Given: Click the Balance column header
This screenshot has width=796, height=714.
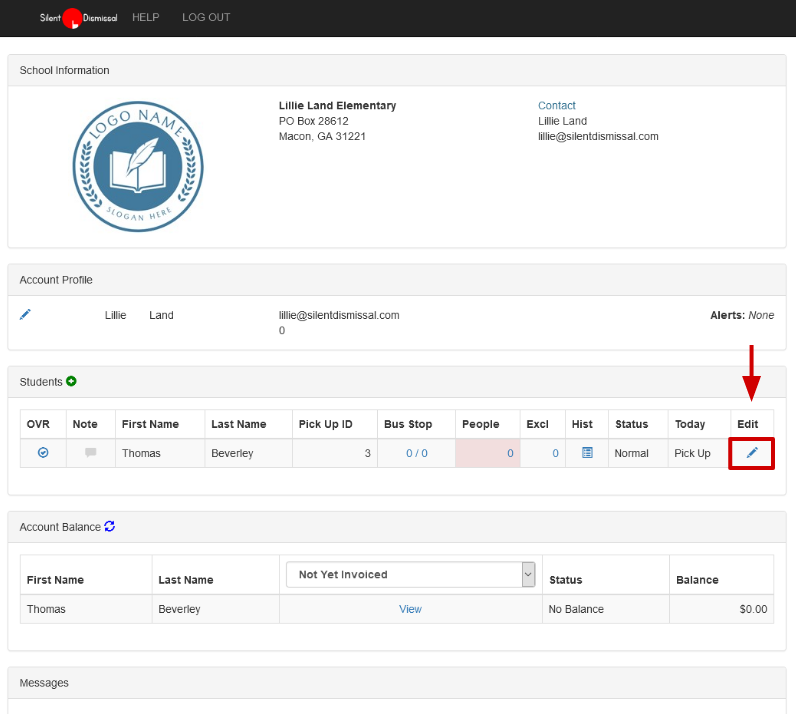Looking at the screenshot, I should (x=697, y=580).
